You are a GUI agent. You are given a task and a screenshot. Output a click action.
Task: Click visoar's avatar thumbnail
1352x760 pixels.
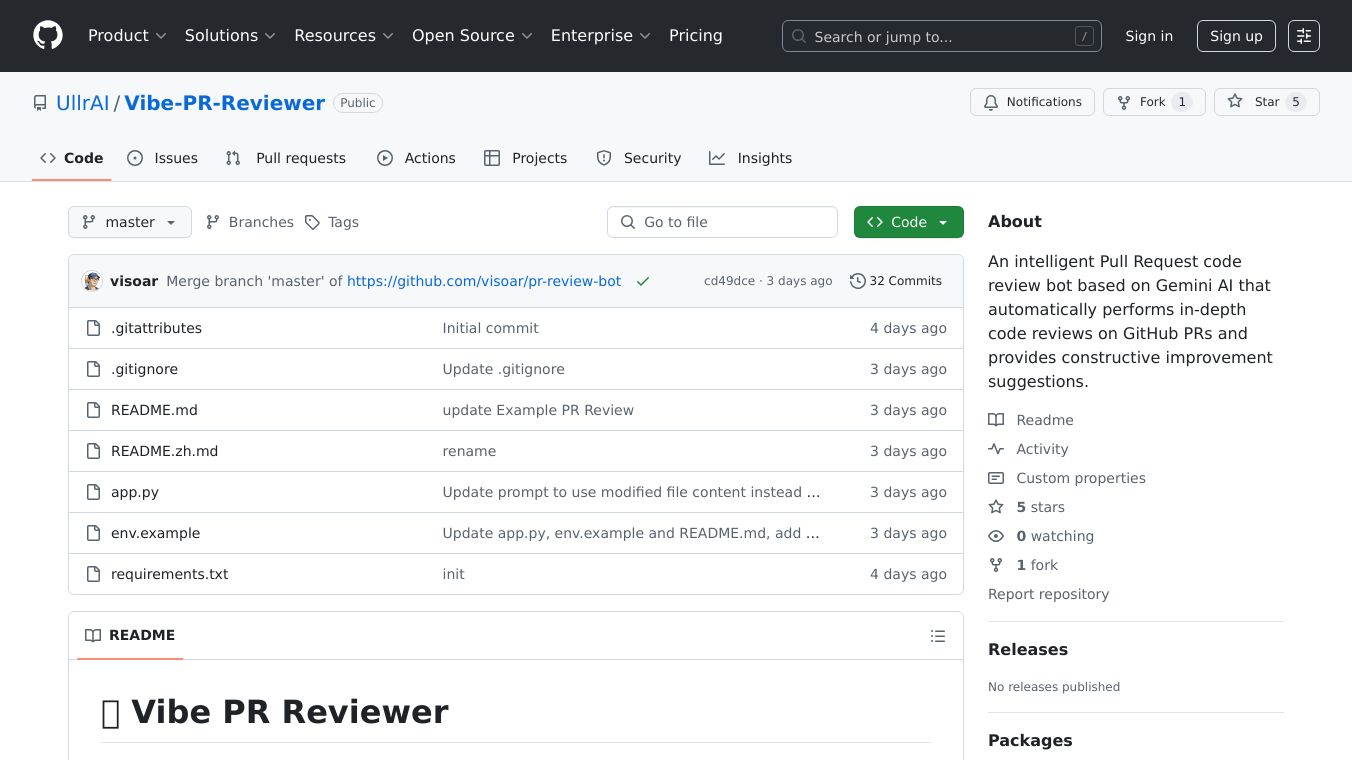click(x=93, y=281)
